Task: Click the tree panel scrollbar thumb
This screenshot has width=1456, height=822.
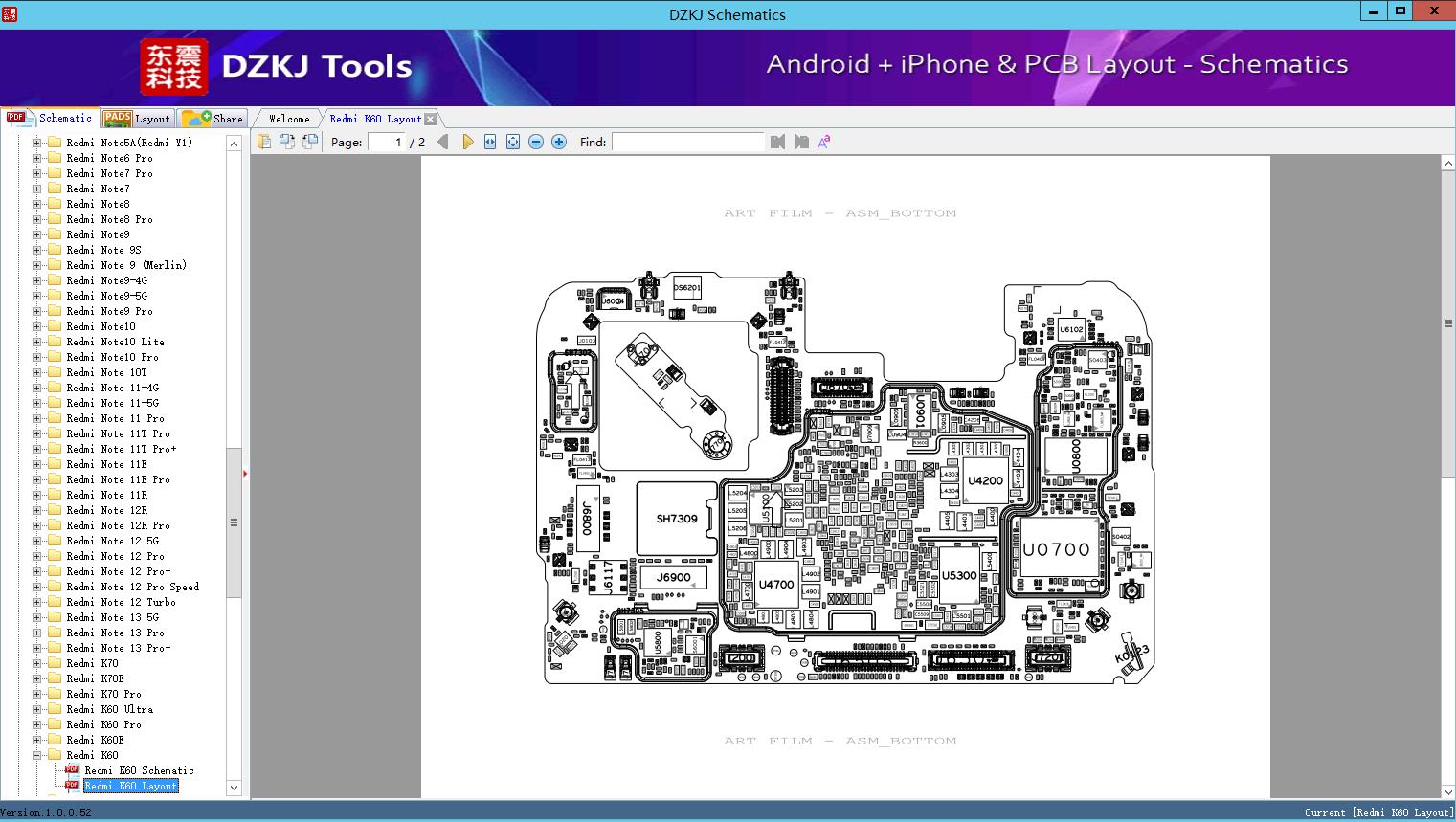Action: [x=234, y=522]
